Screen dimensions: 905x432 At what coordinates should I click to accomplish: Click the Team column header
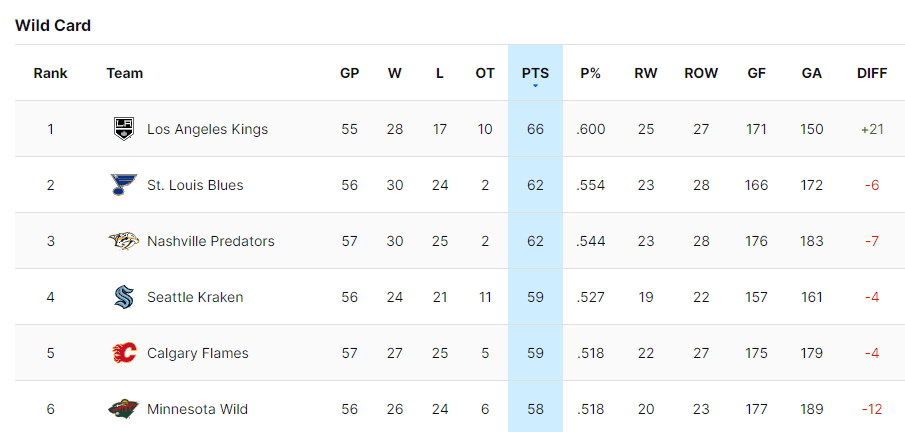[125, 73]
